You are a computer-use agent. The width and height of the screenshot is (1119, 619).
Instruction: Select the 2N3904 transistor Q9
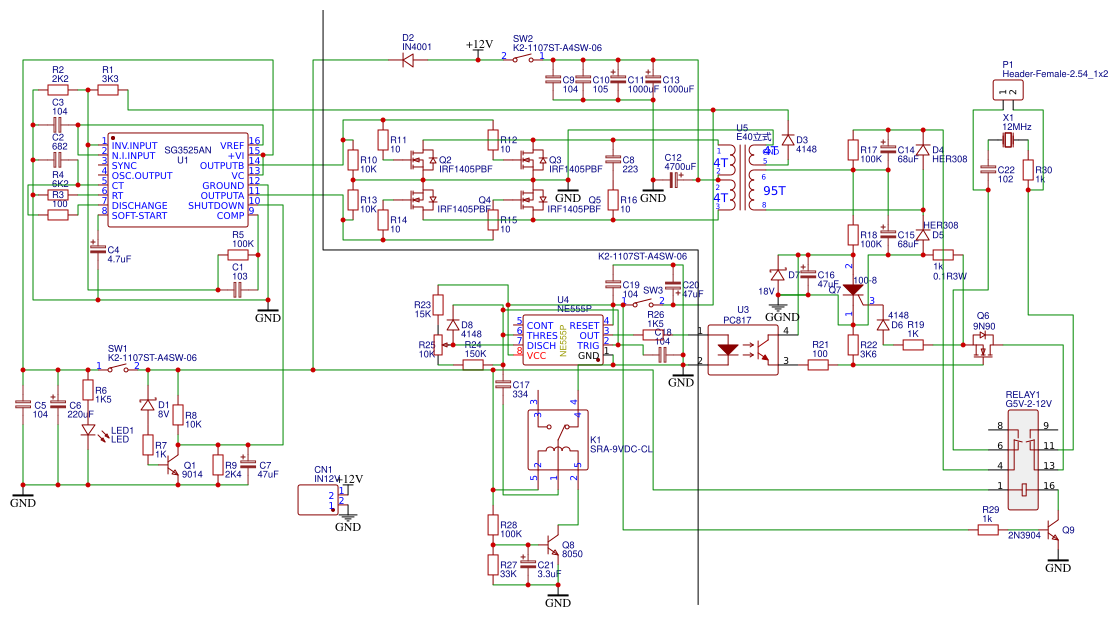pos(1051,533)
